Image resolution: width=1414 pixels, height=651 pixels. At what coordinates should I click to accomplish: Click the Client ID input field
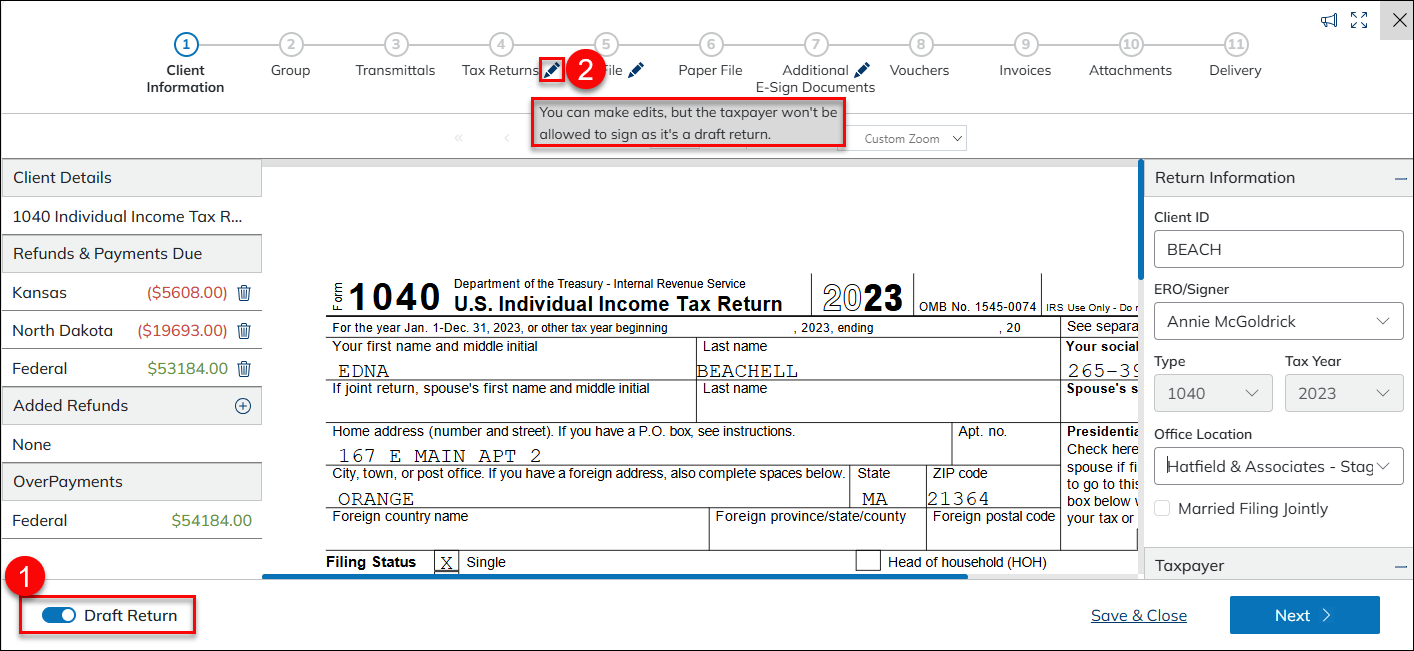click(x=1278, y=249)
